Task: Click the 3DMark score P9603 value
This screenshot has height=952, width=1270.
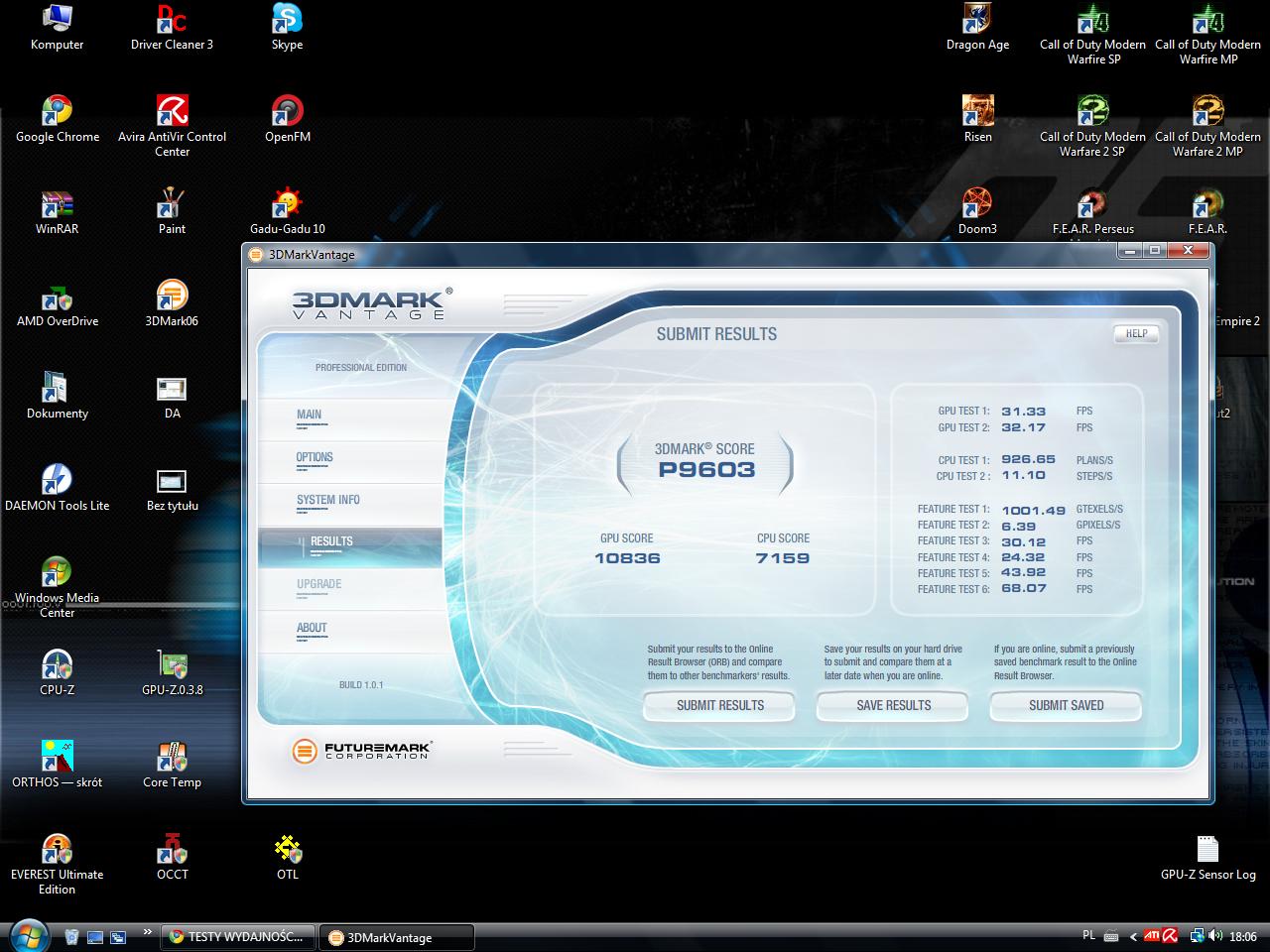Action: (x=706, y=470)
